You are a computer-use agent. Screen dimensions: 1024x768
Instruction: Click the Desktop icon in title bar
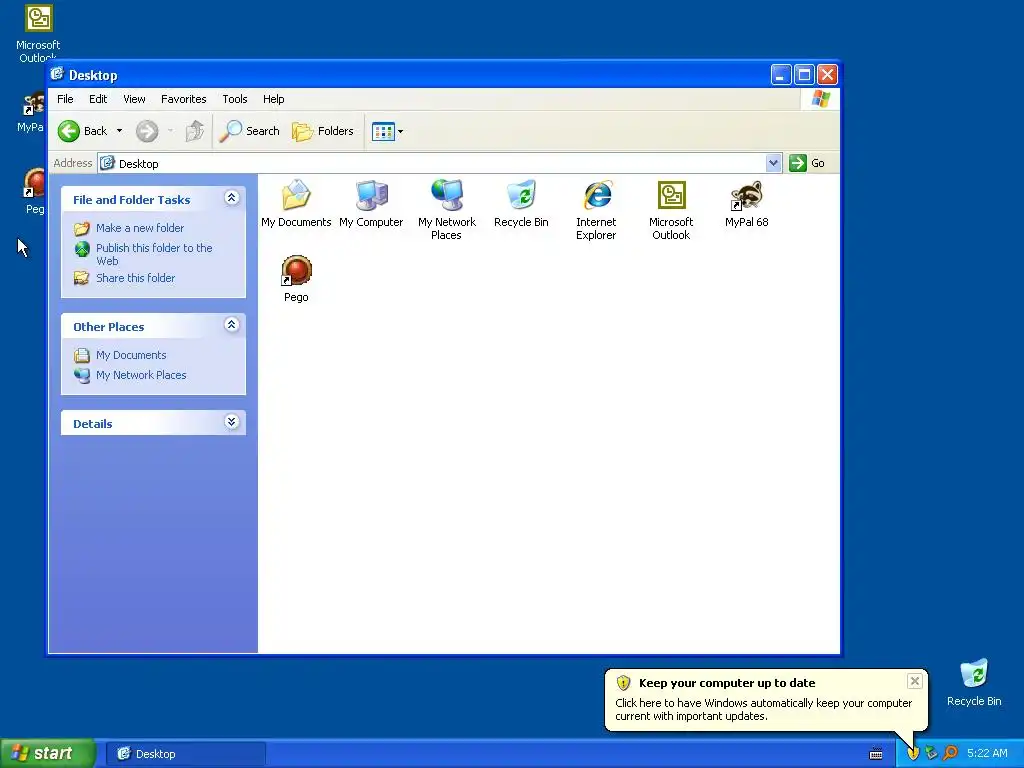(x=57, y=74)
